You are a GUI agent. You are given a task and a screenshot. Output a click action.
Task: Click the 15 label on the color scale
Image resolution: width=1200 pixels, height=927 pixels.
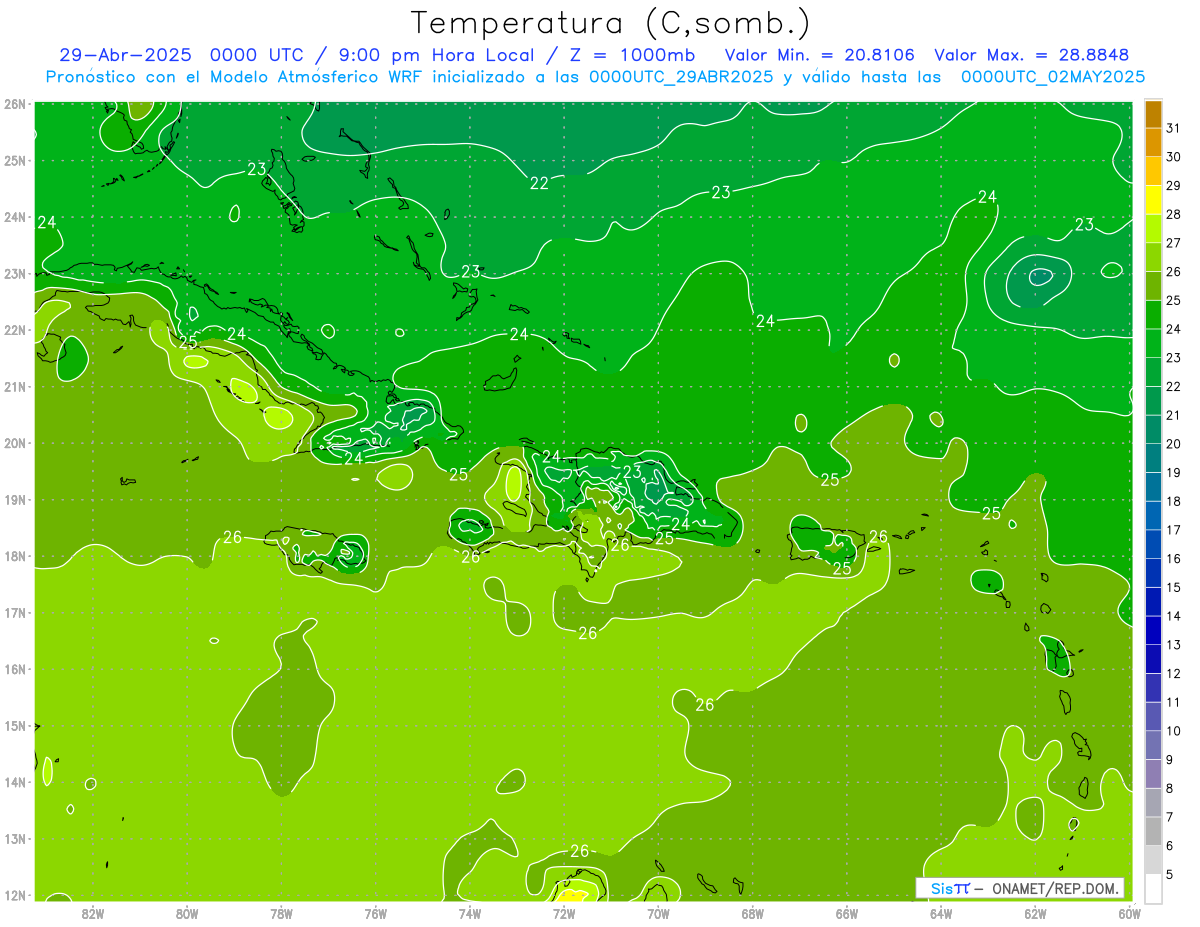point(1174,587)
